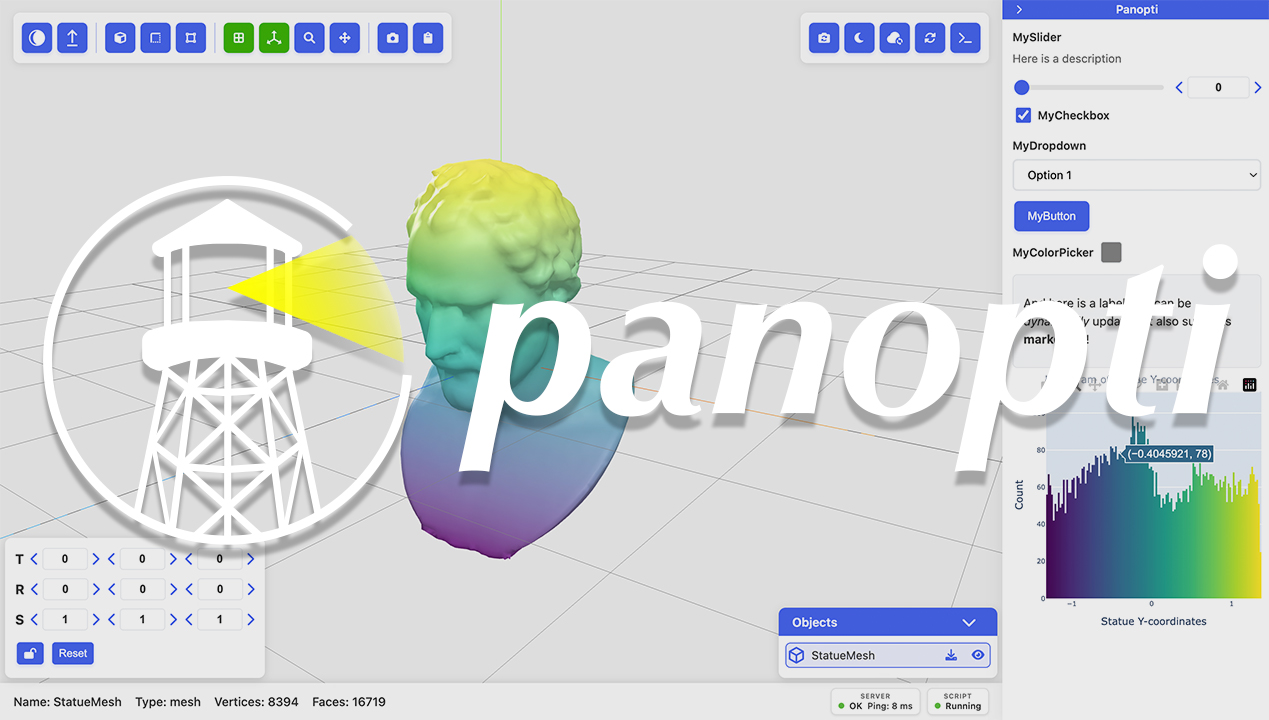Image resolution: width=1269 pixels, height=720 pixels.
Task: Click the SCRIPT Running status indicator
Action: [x=958, y=701]
